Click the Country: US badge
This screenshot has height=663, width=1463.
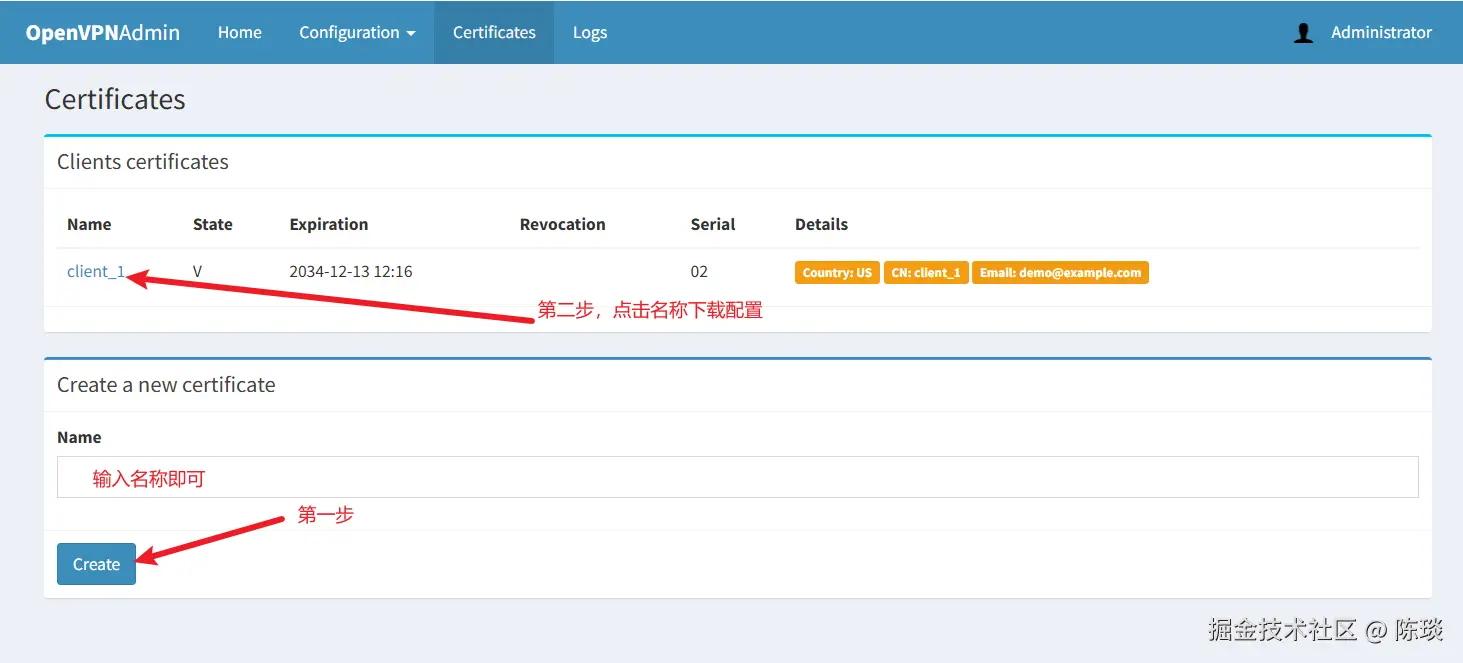pos(837,272)
